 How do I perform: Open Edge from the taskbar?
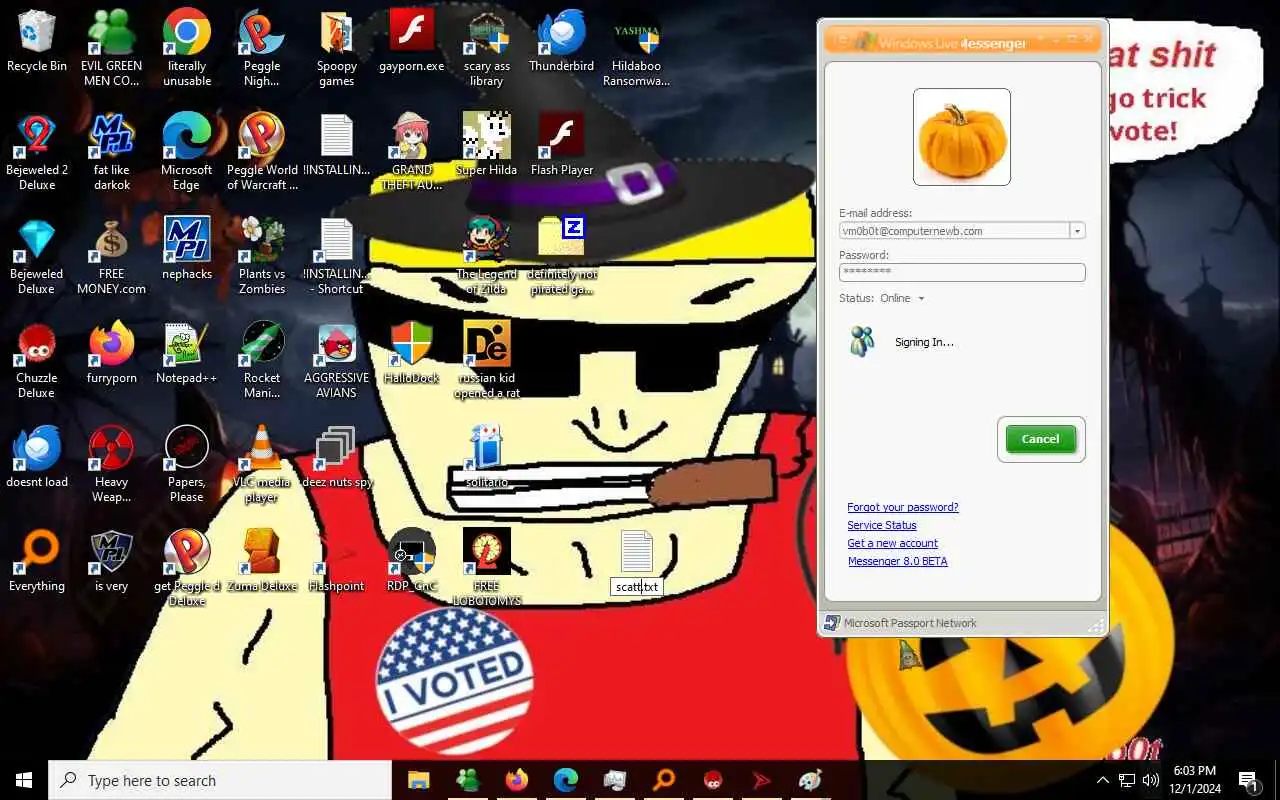(x=565, y=780)
